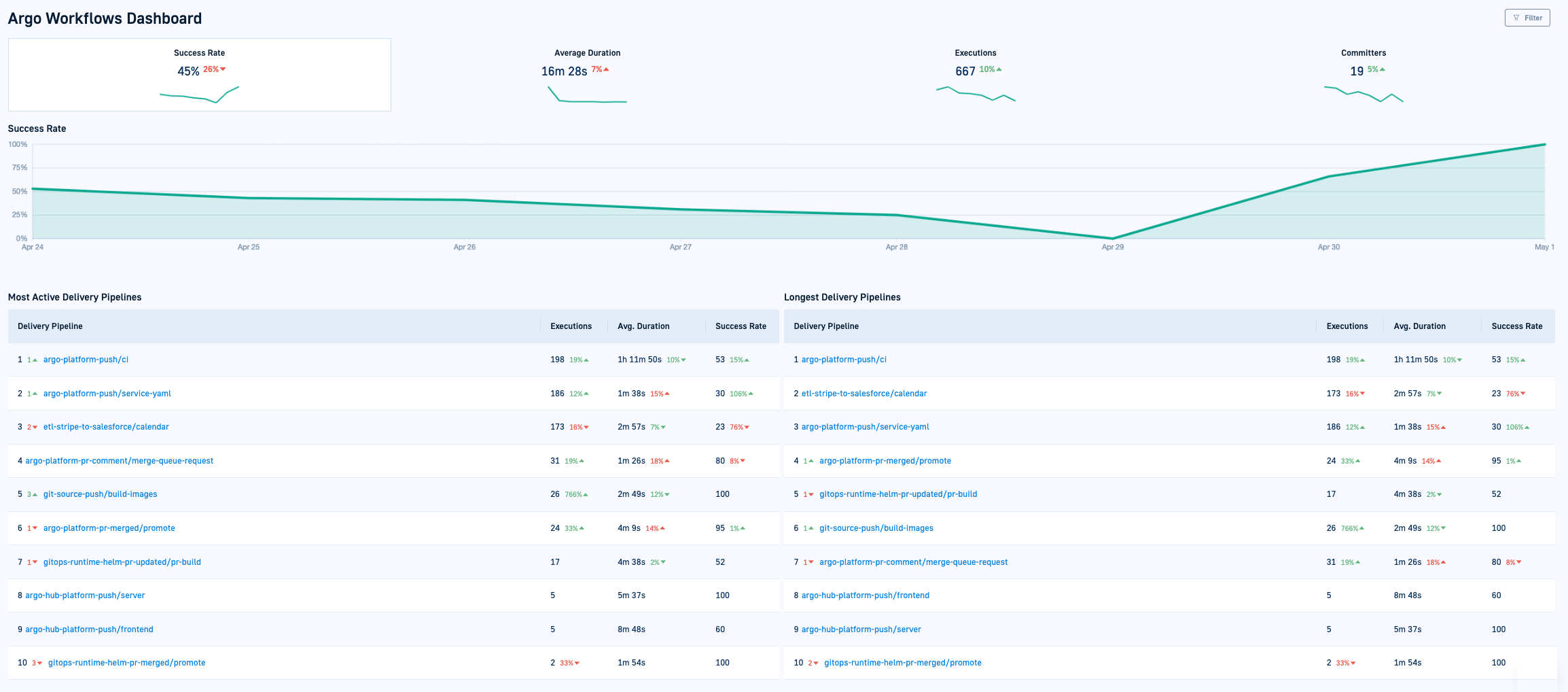Open etl-stripe-to-salesforce/calendar in Longest Delivery Pipelines
This screenshot has height=692, width=1568.
[863, 394]
